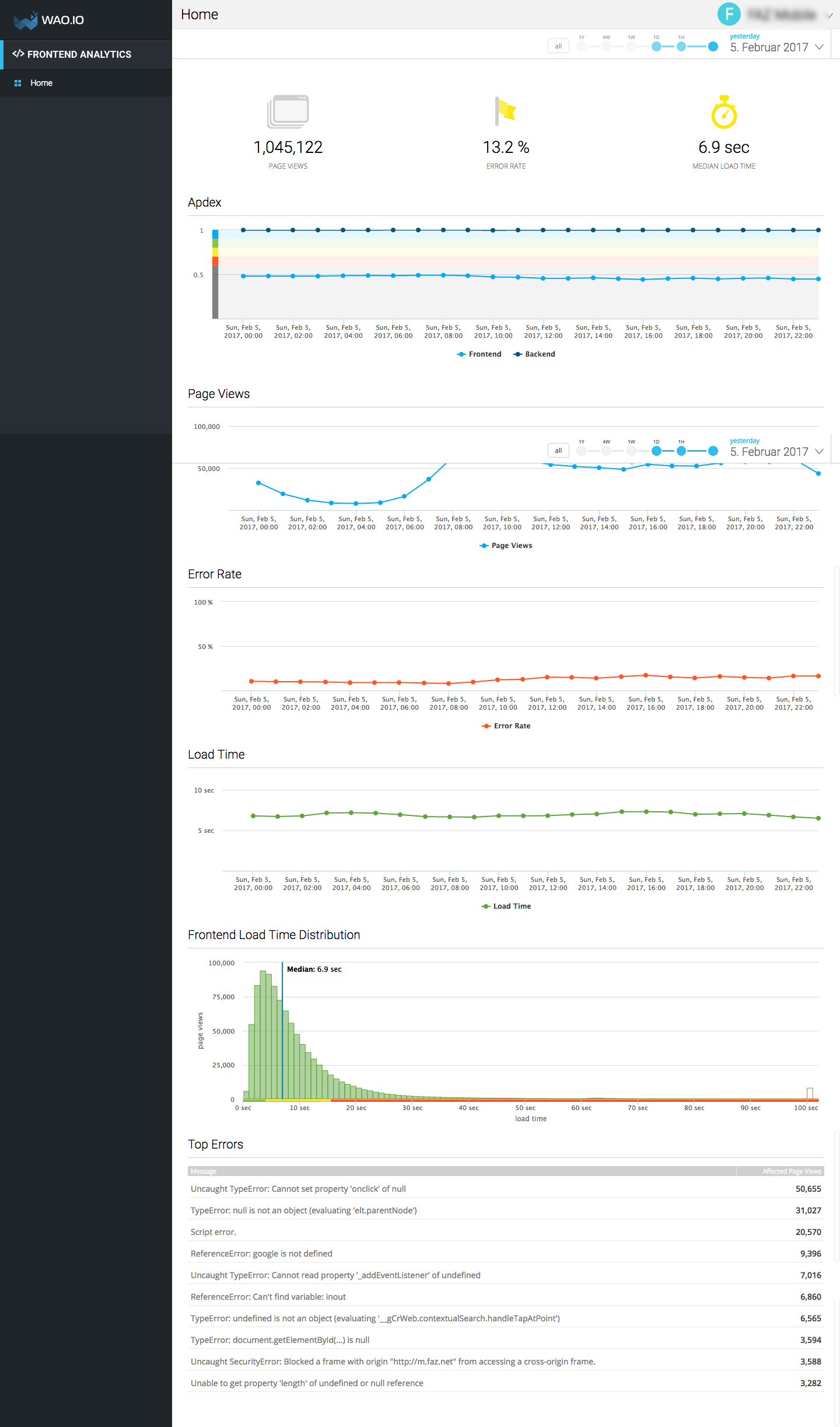Select the 1D range dot in top header
The width and height of the screenshot is (840, 1427).
click(x=656, y=47)
